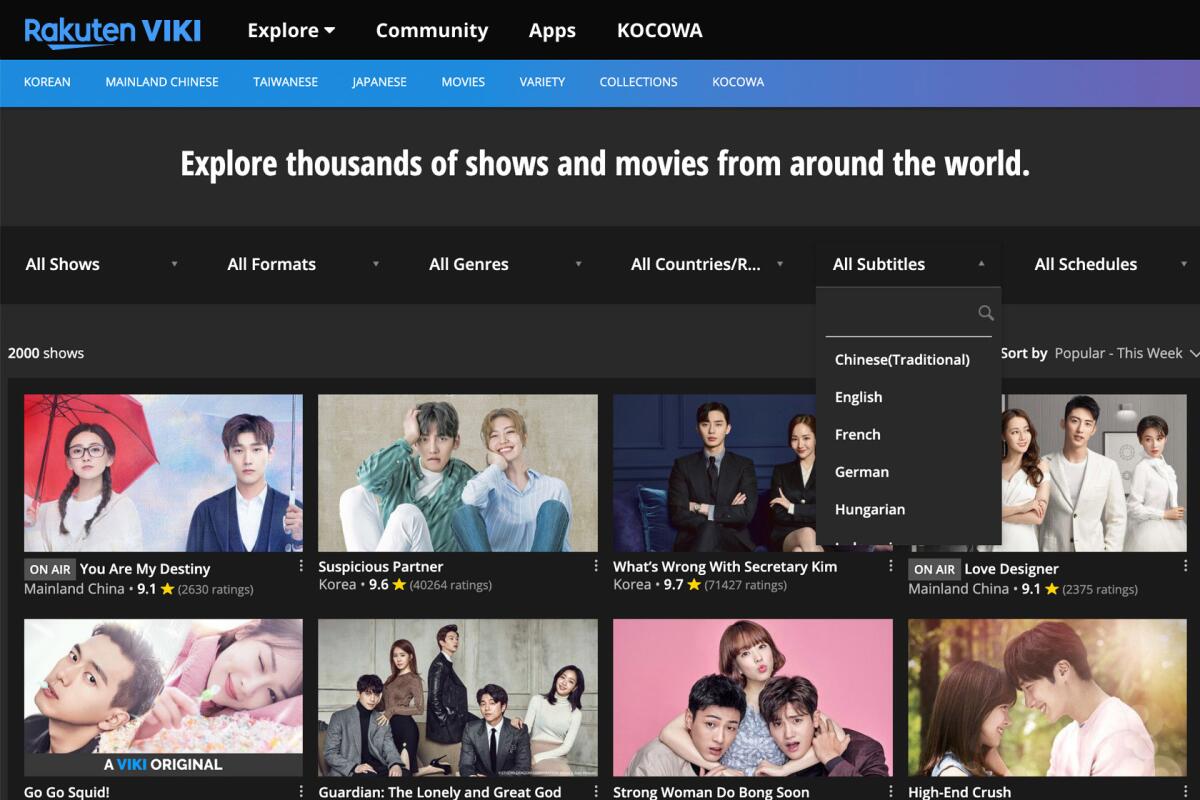This screenshot has height=800, width=1200.
Task: Open options menu for Guardian: The Lonely and Great God
Action: 596,791
